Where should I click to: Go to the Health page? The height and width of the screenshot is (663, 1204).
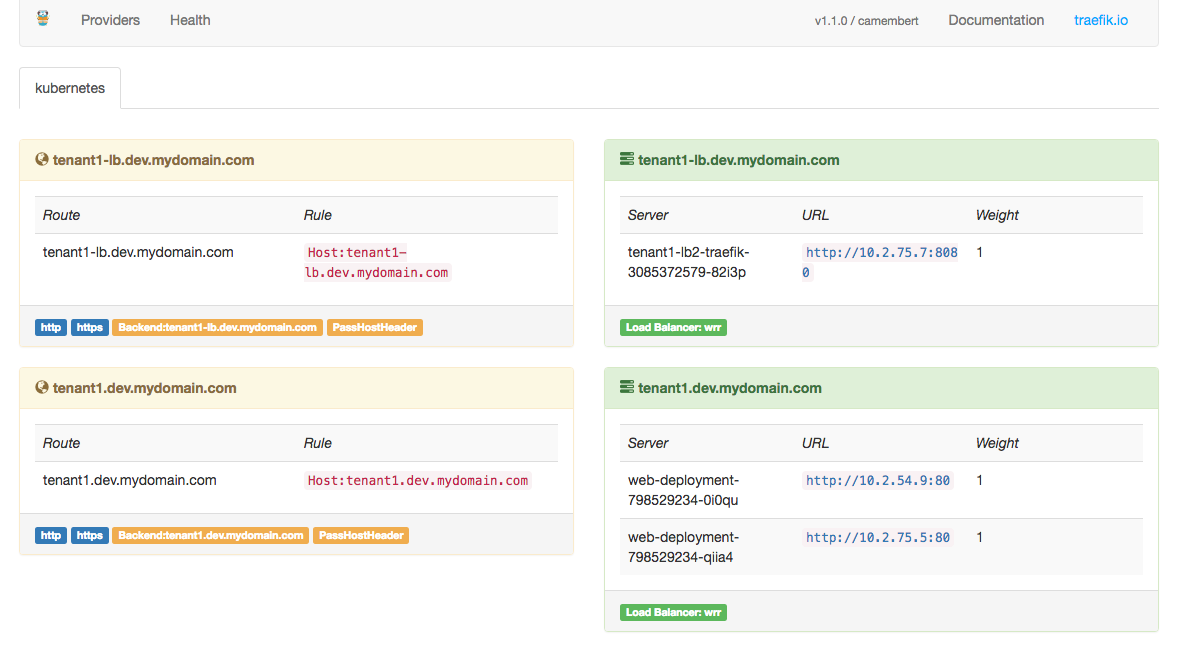coord(190,20)
